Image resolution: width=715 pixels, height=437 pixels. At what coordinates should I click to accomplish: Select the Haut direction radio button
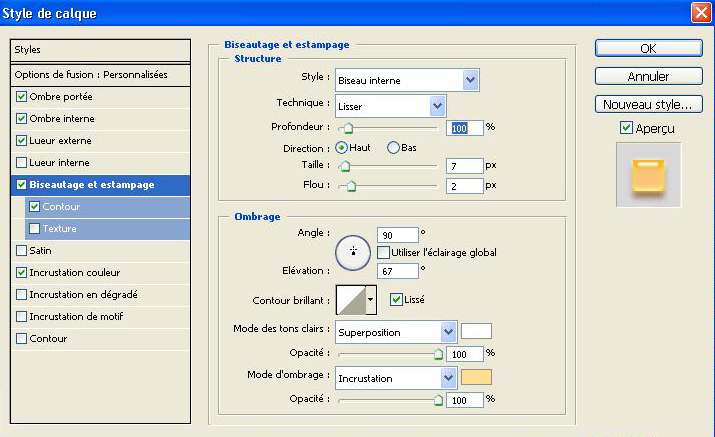pos(341,148)
